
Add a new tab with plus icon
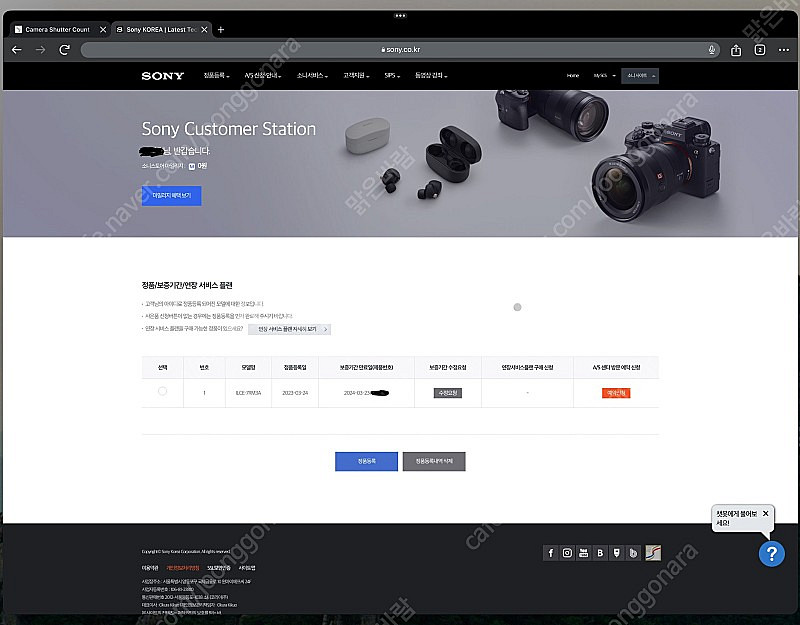(x=221, y=30)
